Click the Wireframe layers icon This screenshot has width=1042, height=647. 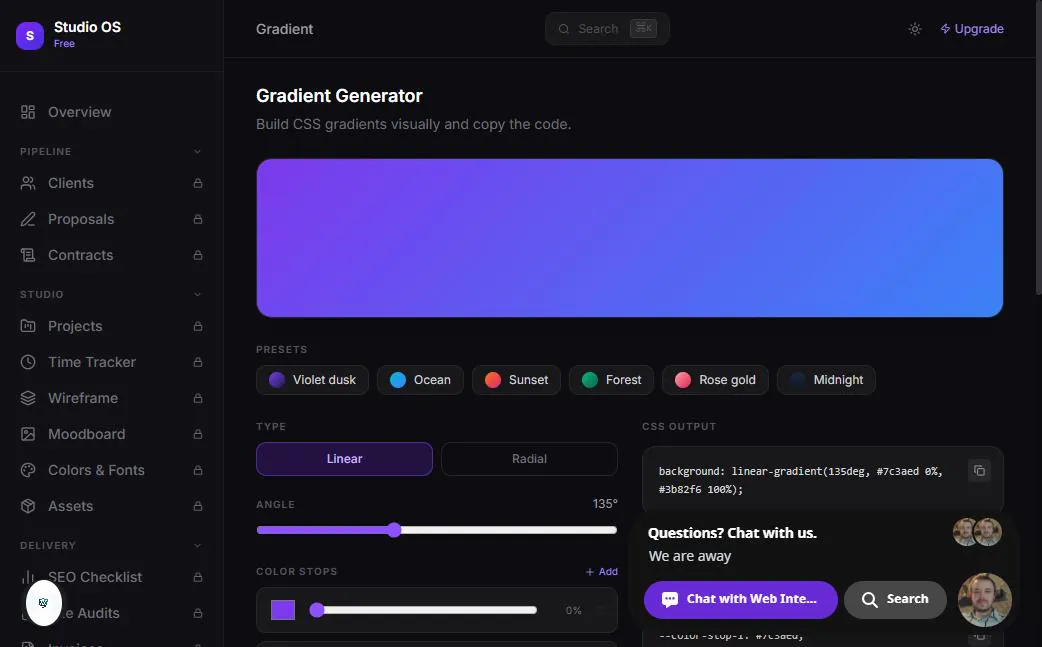coord(28,398)
